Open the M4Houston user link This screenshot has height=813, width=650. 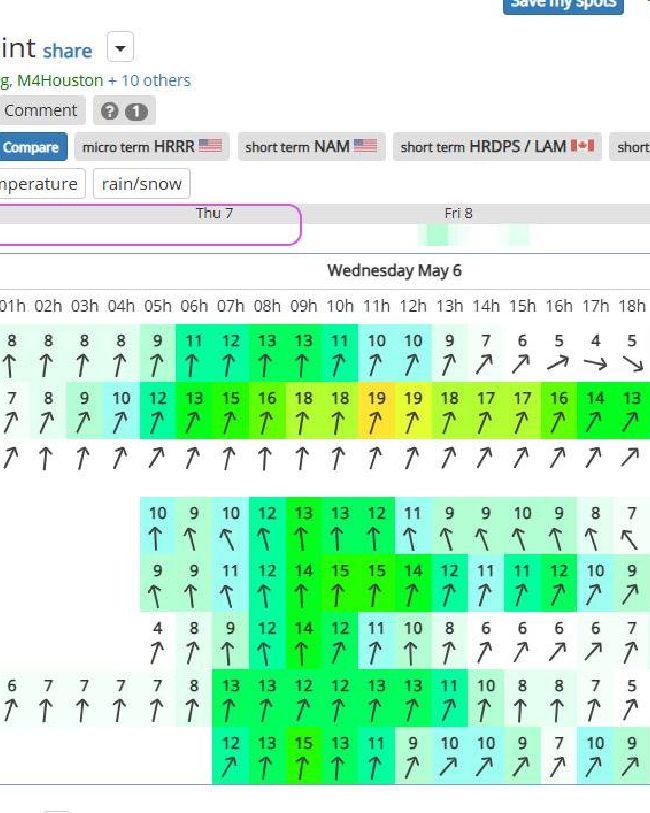click(x=60, y=80)
